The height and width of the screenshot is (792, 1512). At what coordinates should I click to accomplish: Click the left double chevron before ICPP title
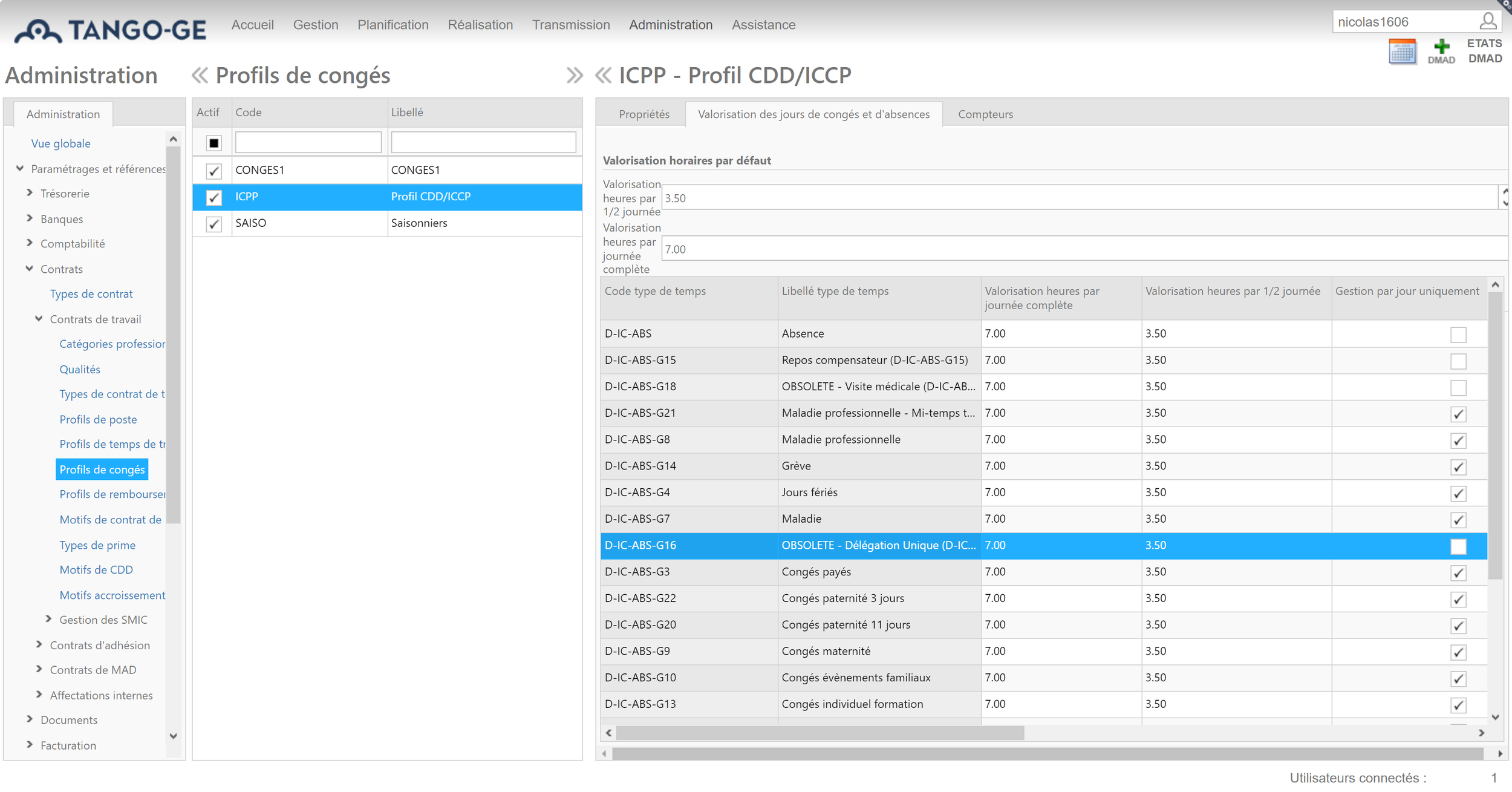click(x=604, y=76)
